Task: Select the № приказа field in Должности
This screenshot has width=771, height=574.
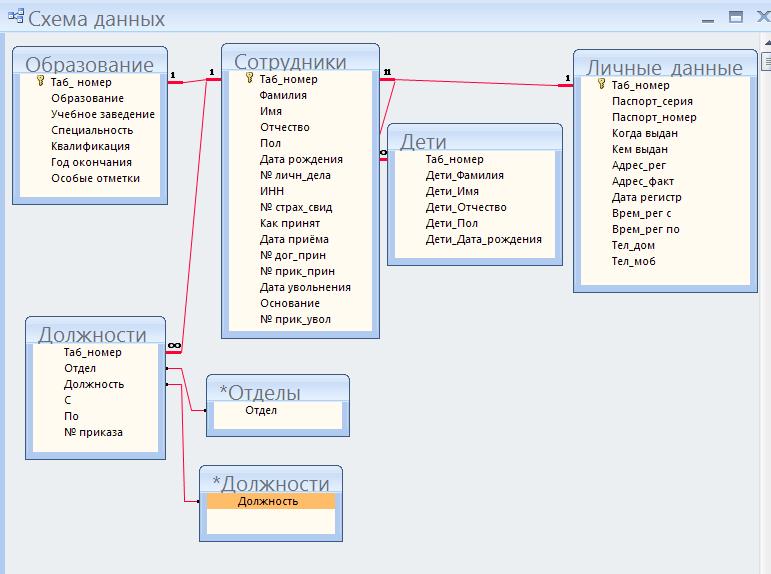Action: 95,432
